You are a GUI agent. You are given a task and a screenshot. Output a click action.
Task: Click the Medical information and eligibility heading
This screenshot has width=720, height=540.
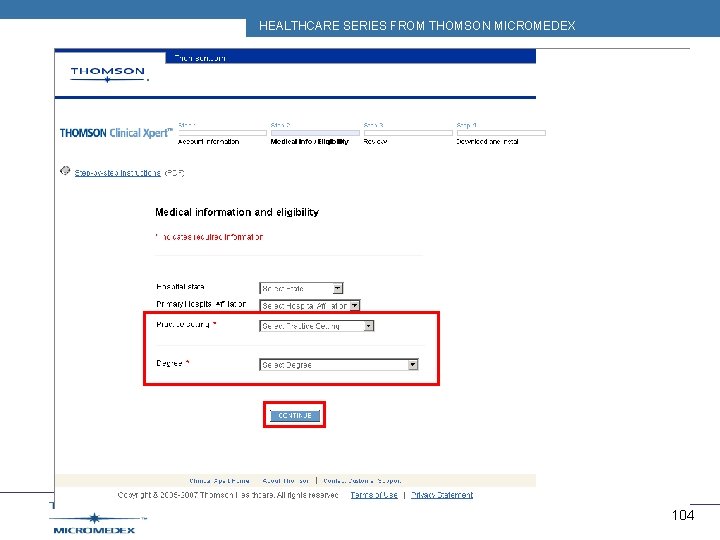[x=237, y=212]
